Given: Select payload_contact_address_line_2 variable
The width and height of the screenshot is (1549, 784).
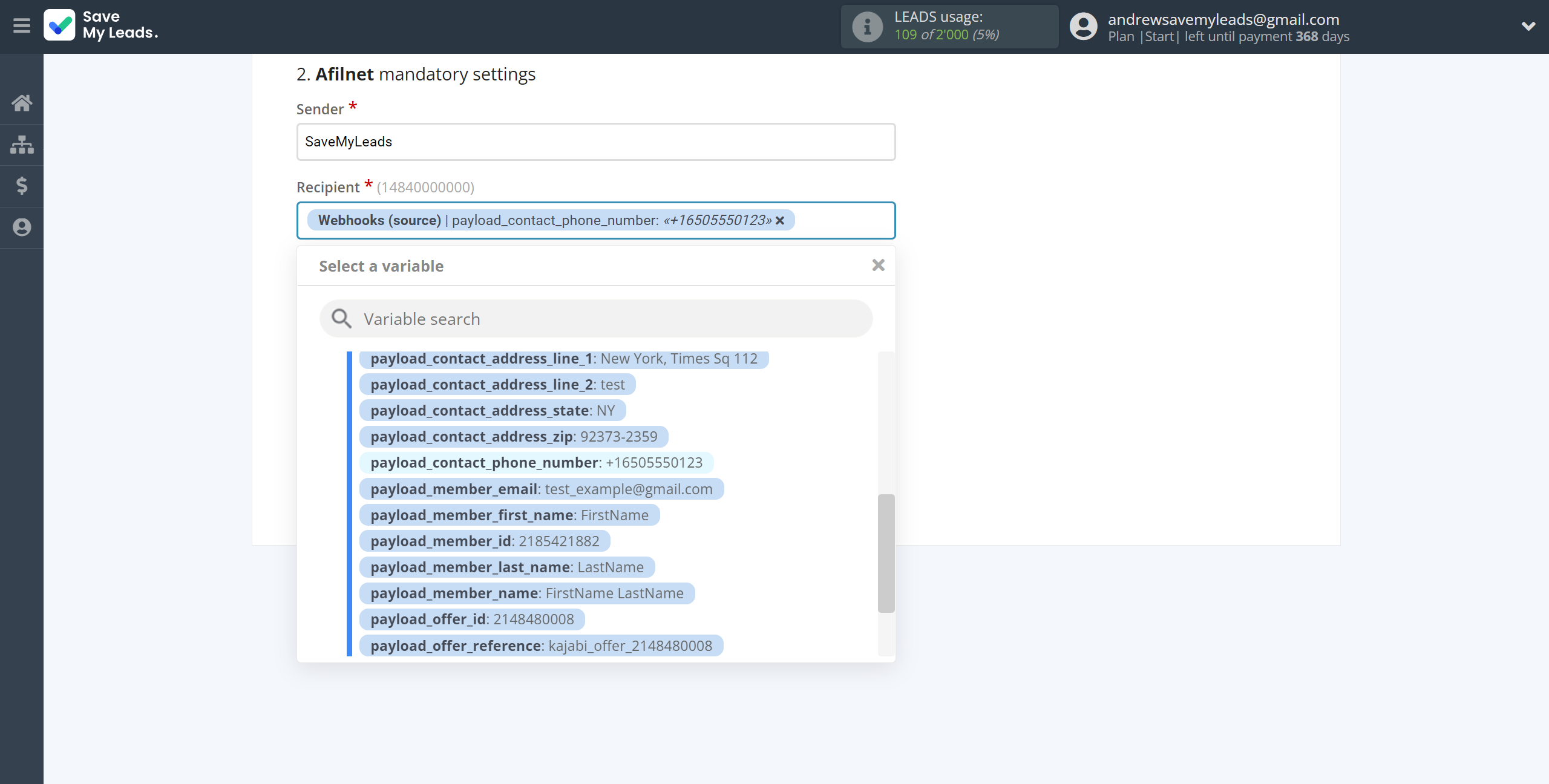Looking at the screenshot, I should (x=497, y=385).
